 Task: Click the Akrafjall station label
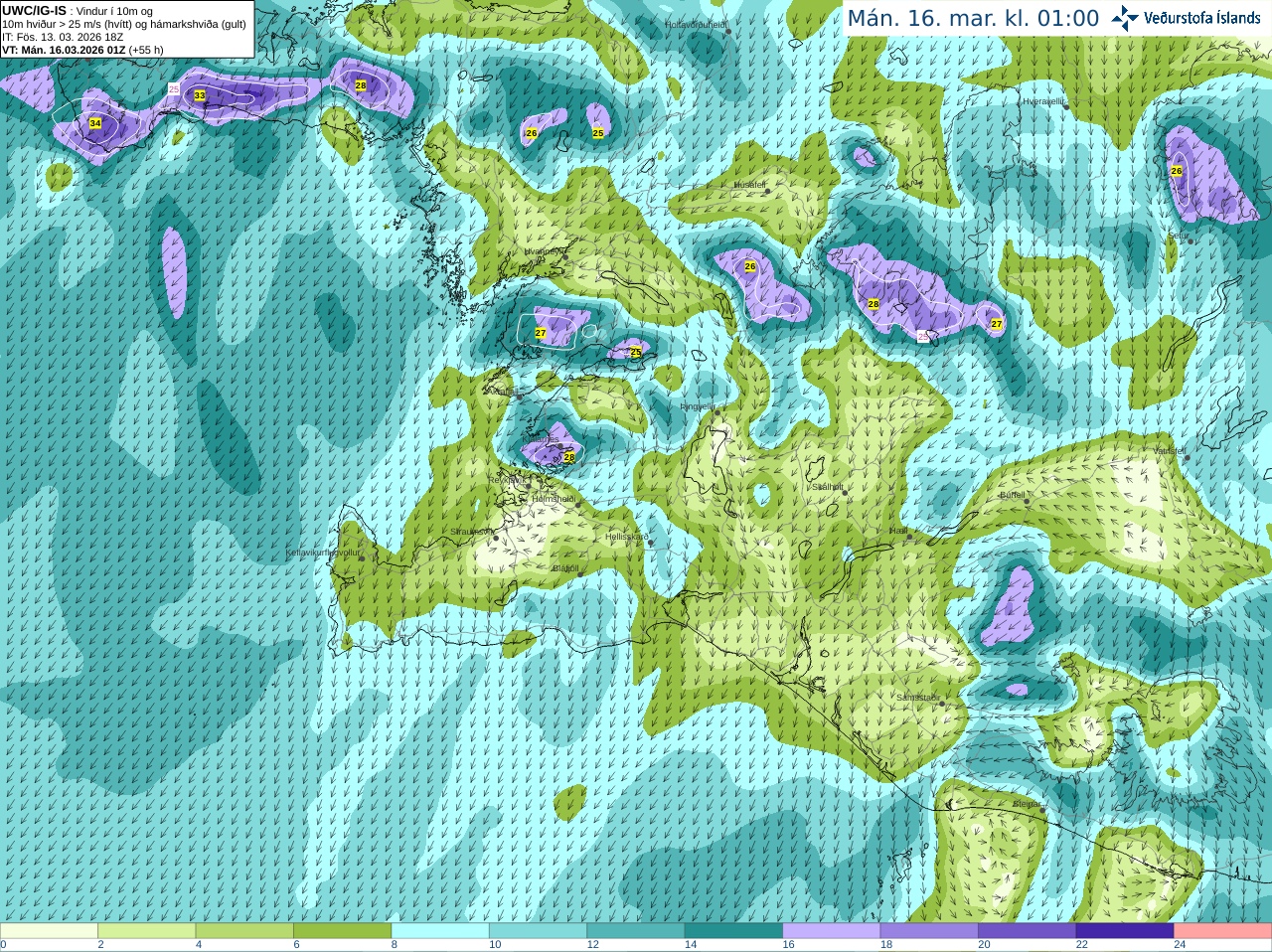point(503,393)
